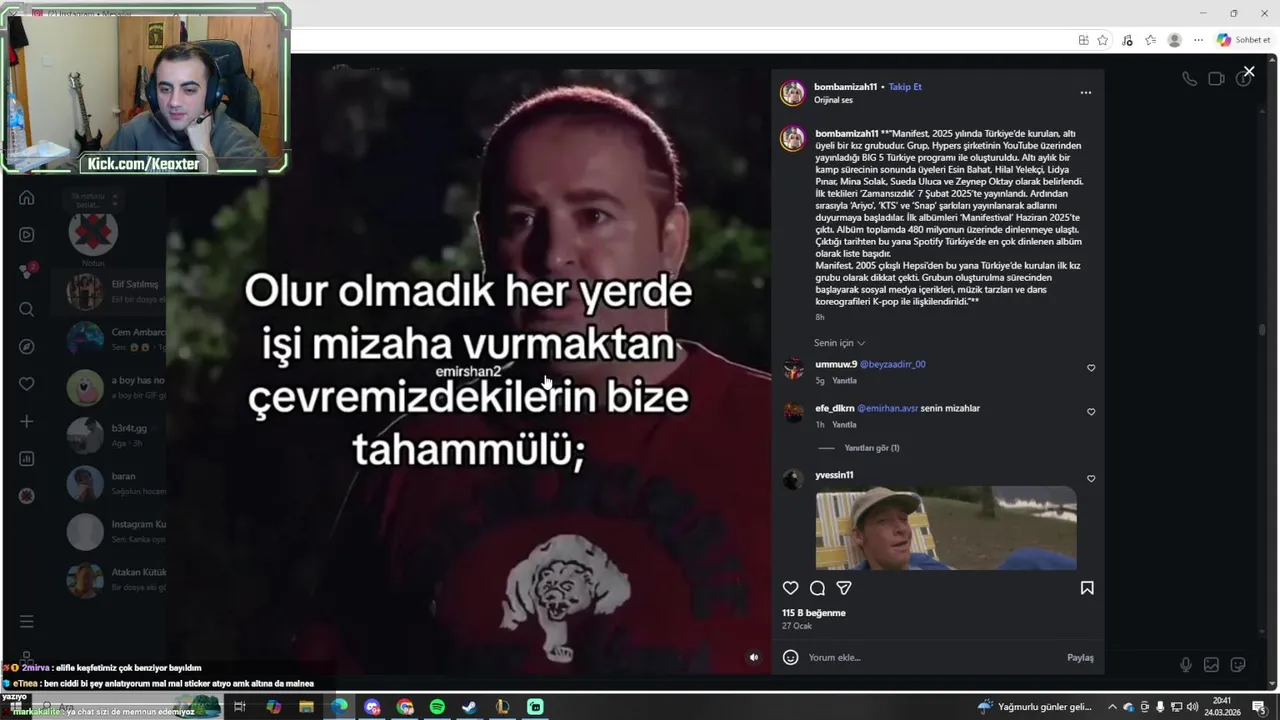Screen dimensions: 1280x720
Task: Open the @emirhan.avsr mention link
Action: 887,408
